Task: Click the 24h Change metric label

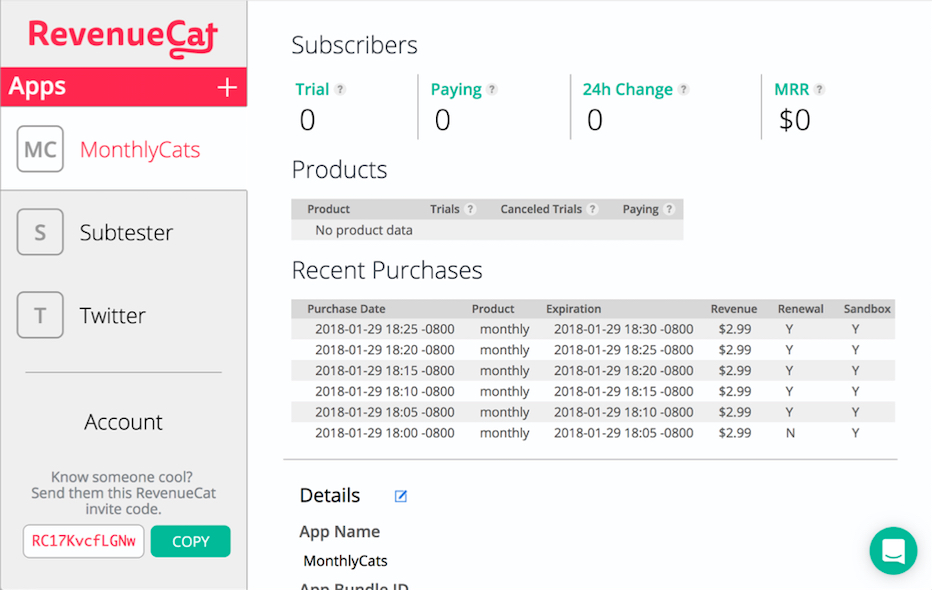Action: (628, 89)
